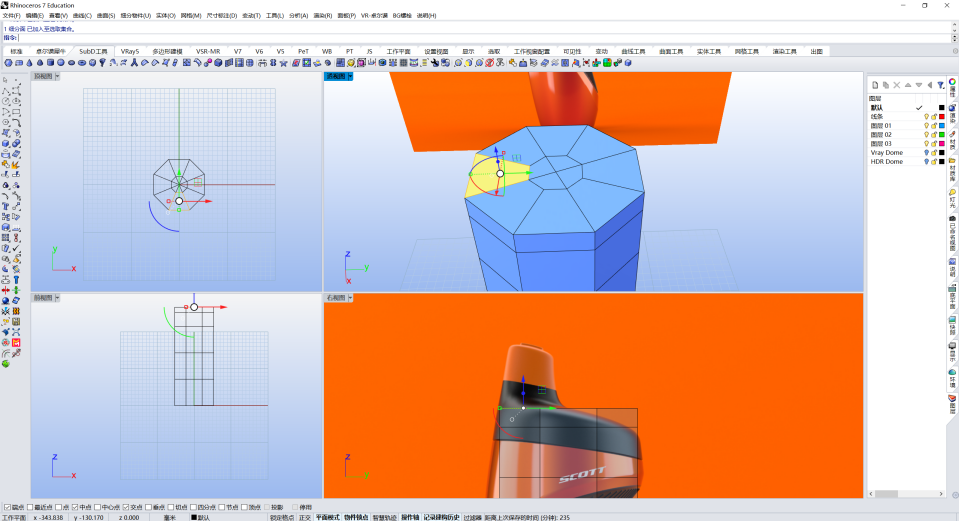Click the green sphere icon in left sidebar
959x521 pixels.
click(6, 363)
